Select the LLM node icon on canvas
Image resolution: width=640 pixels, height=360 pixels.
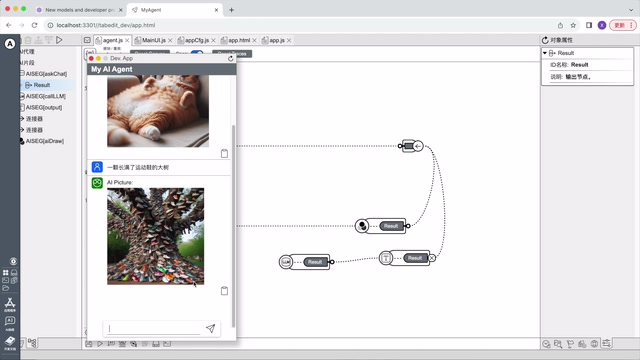[x=286, y=262]
